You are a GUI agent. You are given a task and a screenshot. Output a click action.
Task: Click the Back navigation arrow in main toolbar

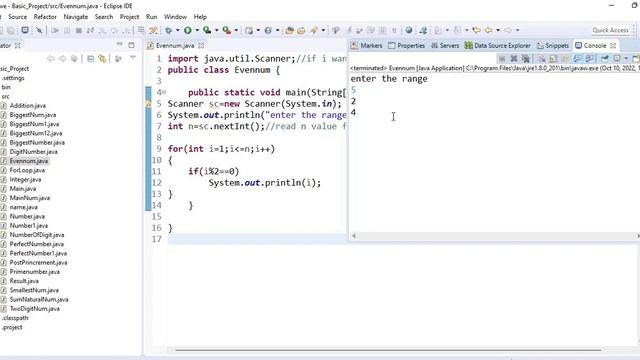tap(488, 30)
